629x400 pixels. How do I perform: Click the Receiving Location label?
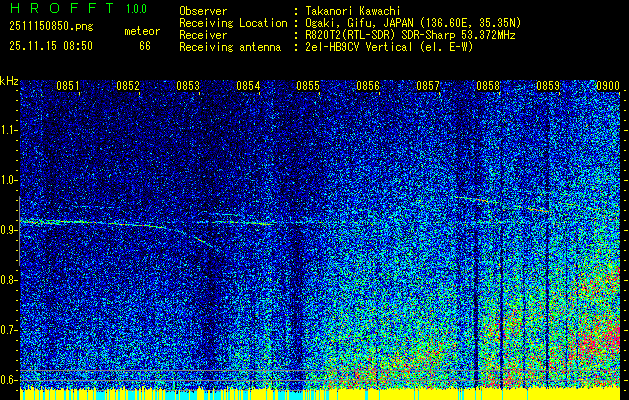[233, 23]
